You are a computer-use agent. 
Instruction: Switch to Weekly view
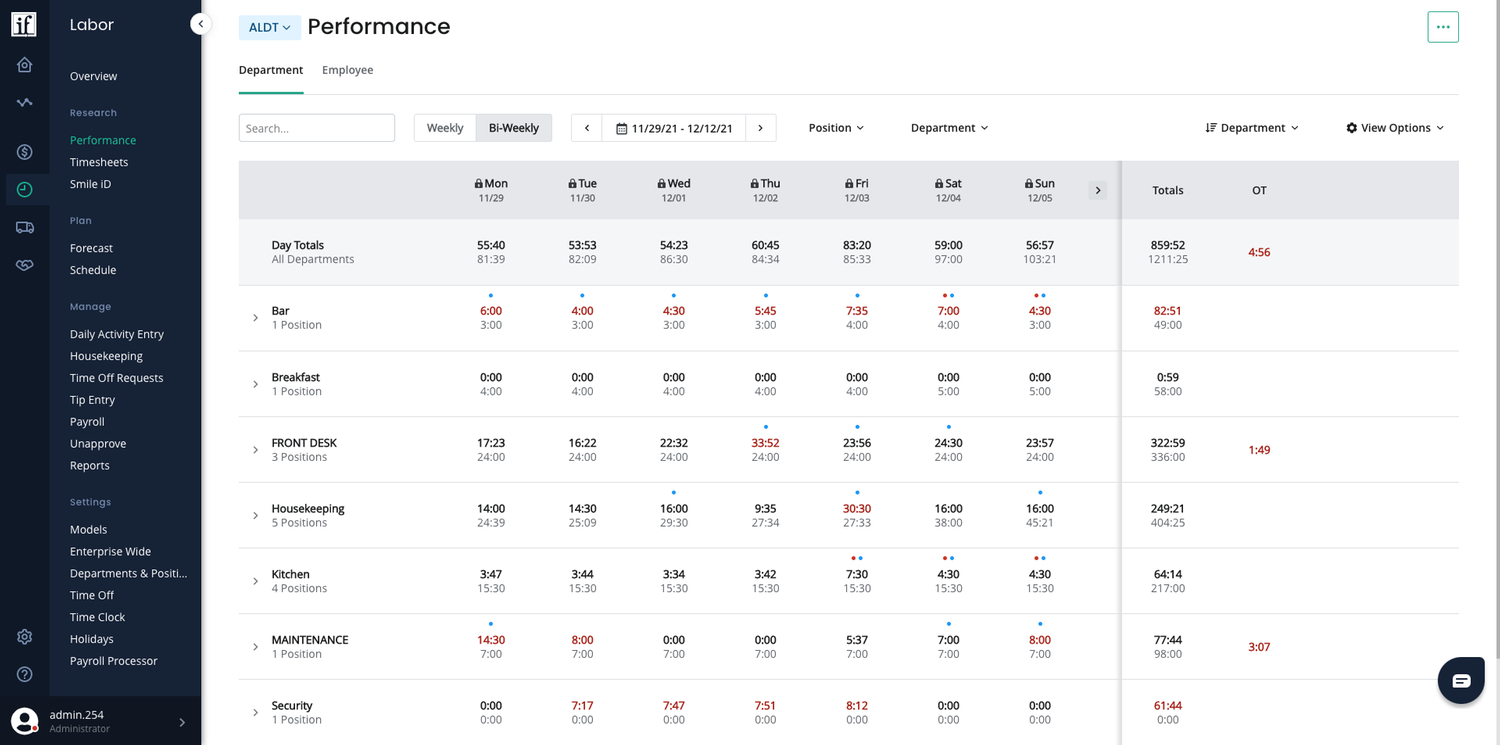pos(445,128)
